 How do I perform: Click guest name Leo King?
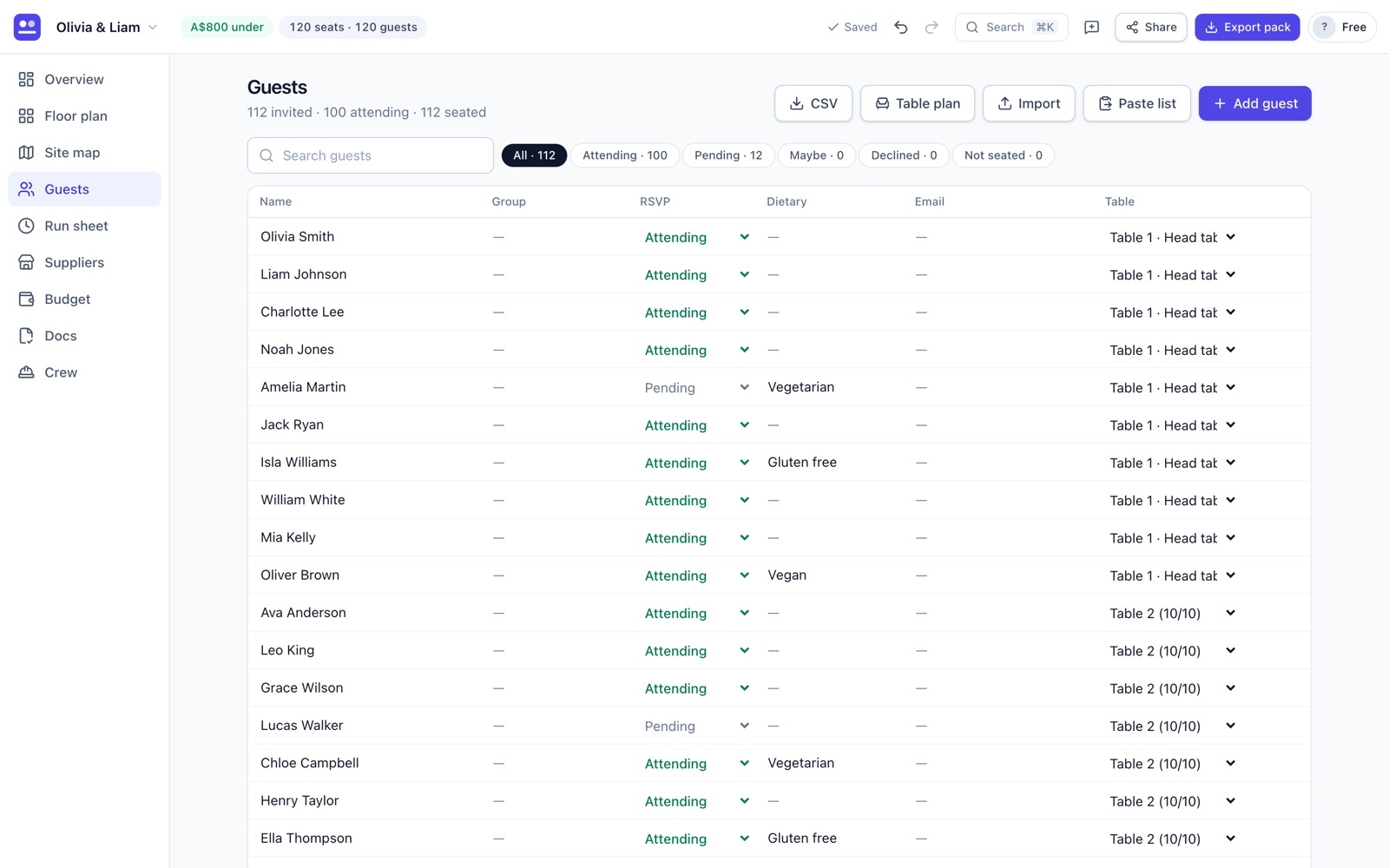(x=287, y=650)
